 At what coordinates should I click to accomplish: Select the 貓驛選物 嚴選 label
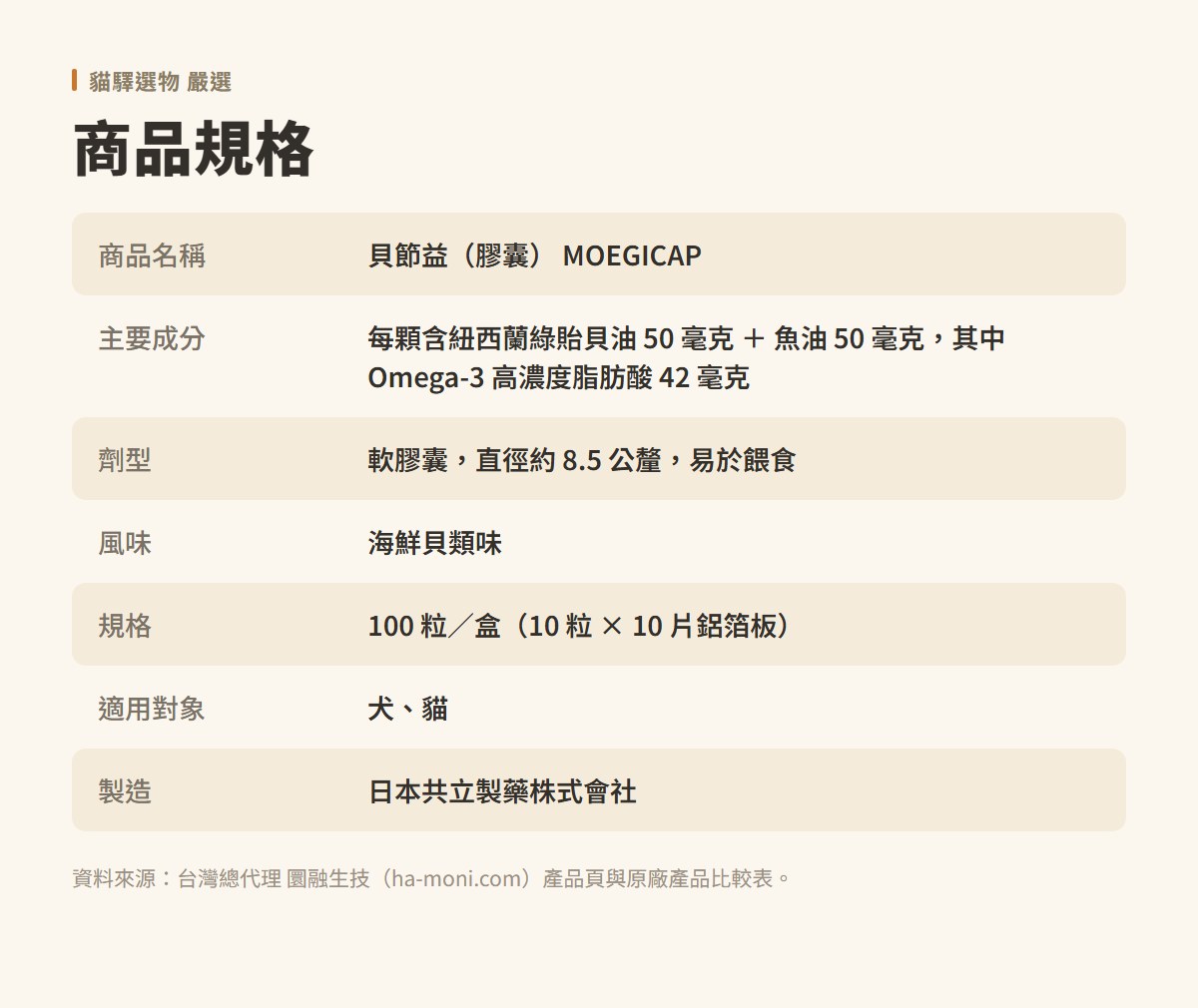point(160,82)
